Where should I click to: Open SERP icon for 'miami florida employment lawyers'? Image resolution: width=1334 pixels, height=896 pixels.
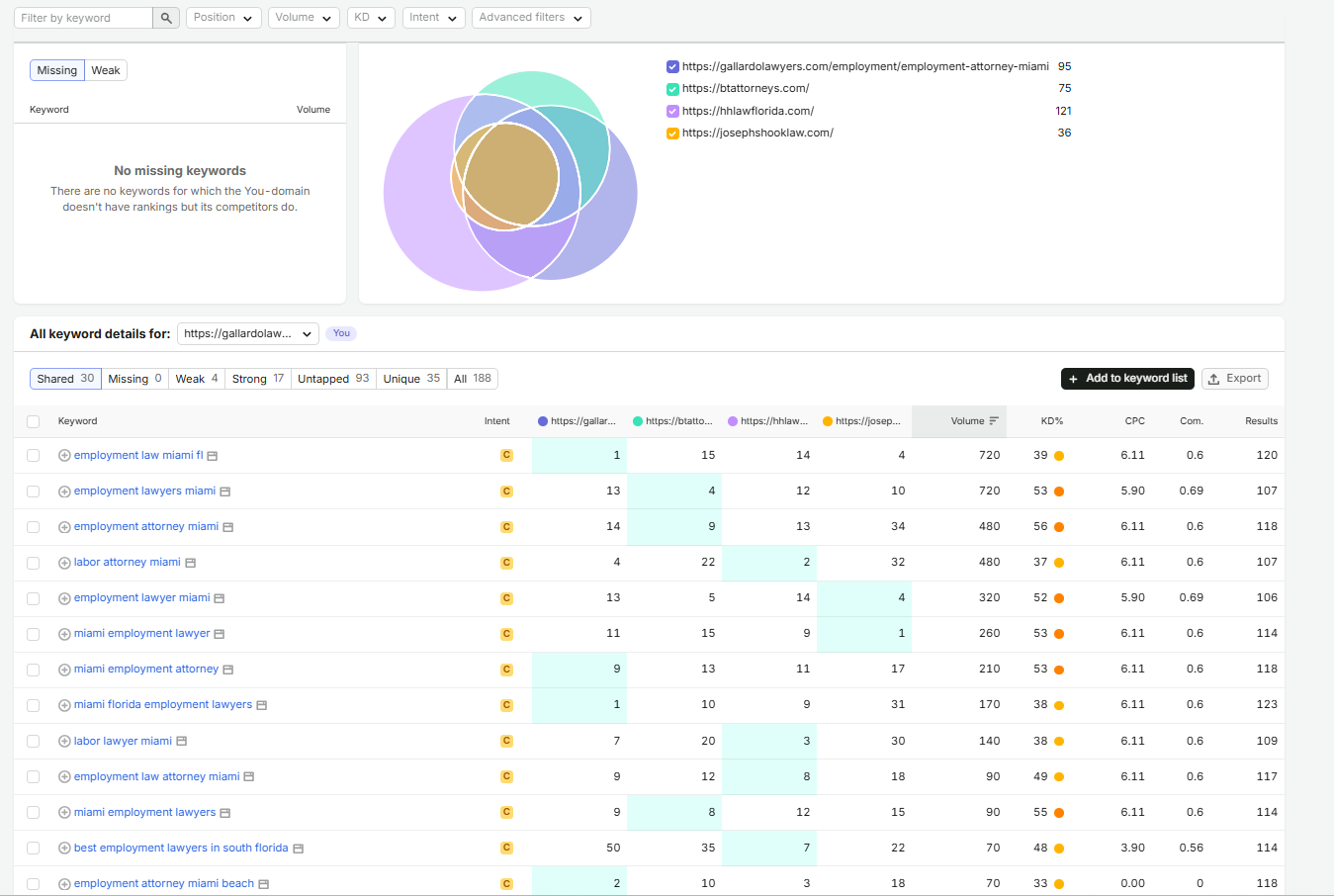(261, 705)
